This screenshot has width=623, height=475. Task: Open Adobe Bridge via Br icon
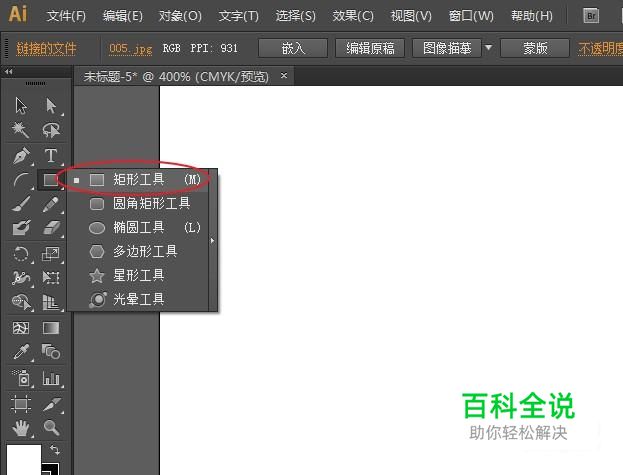591,16
